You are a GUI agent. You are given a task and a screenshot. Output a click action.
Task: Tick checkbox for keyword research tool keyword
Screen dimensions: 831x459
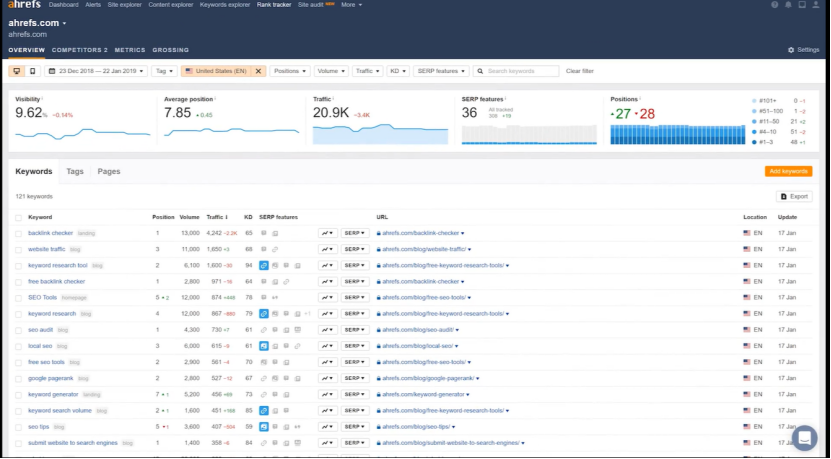point(19,266)
